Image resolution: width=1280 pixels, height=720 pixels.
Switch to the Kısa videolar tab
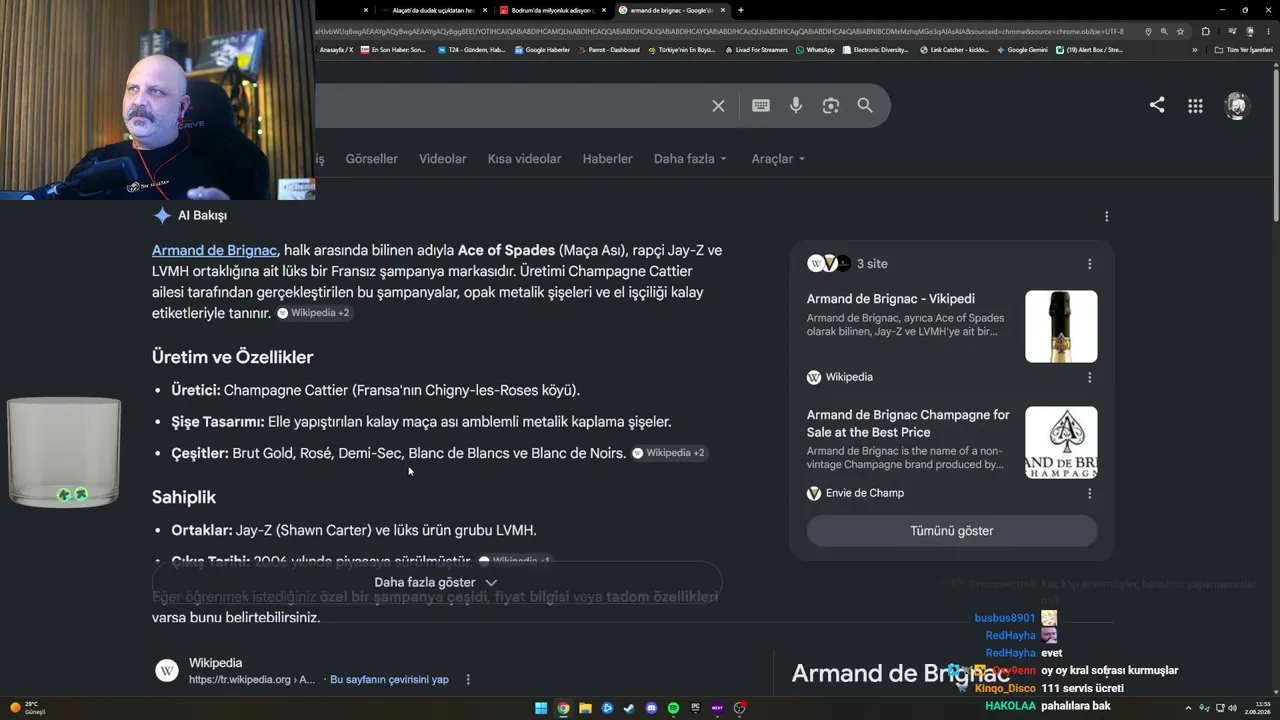[524, 159]
